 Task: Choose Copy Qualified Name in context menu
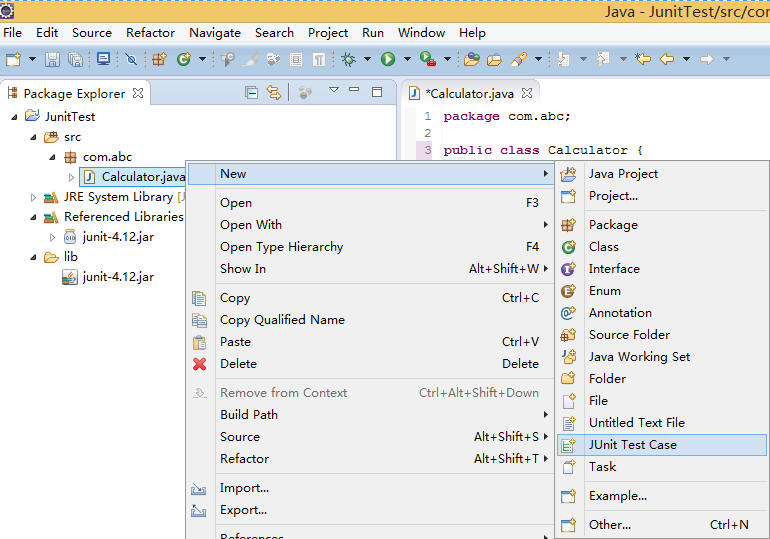371,320
